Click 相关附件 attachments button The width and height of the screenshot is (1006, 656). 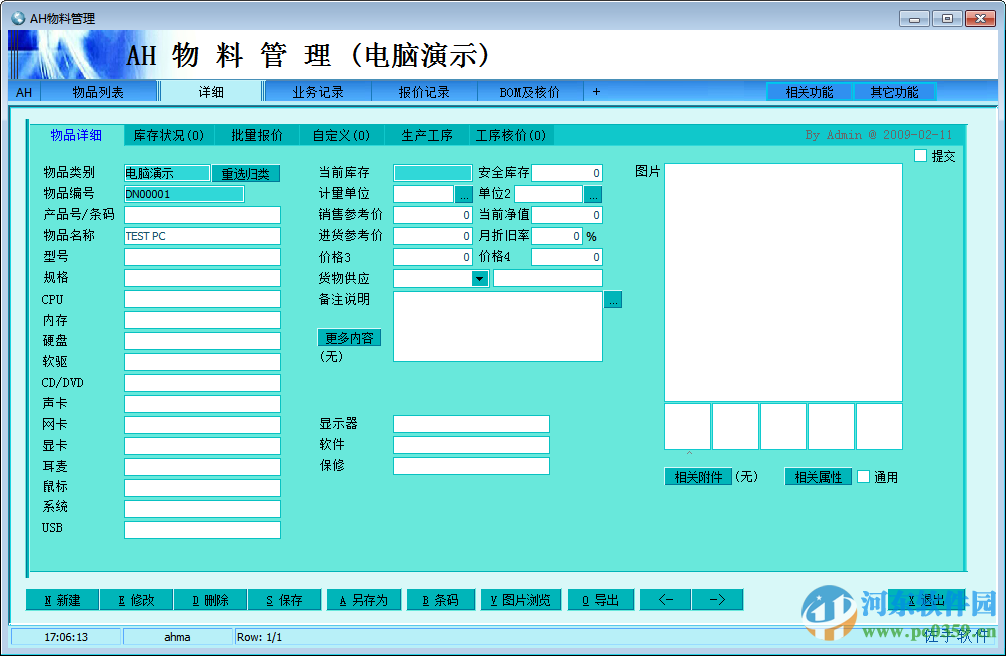click(697, 477)
